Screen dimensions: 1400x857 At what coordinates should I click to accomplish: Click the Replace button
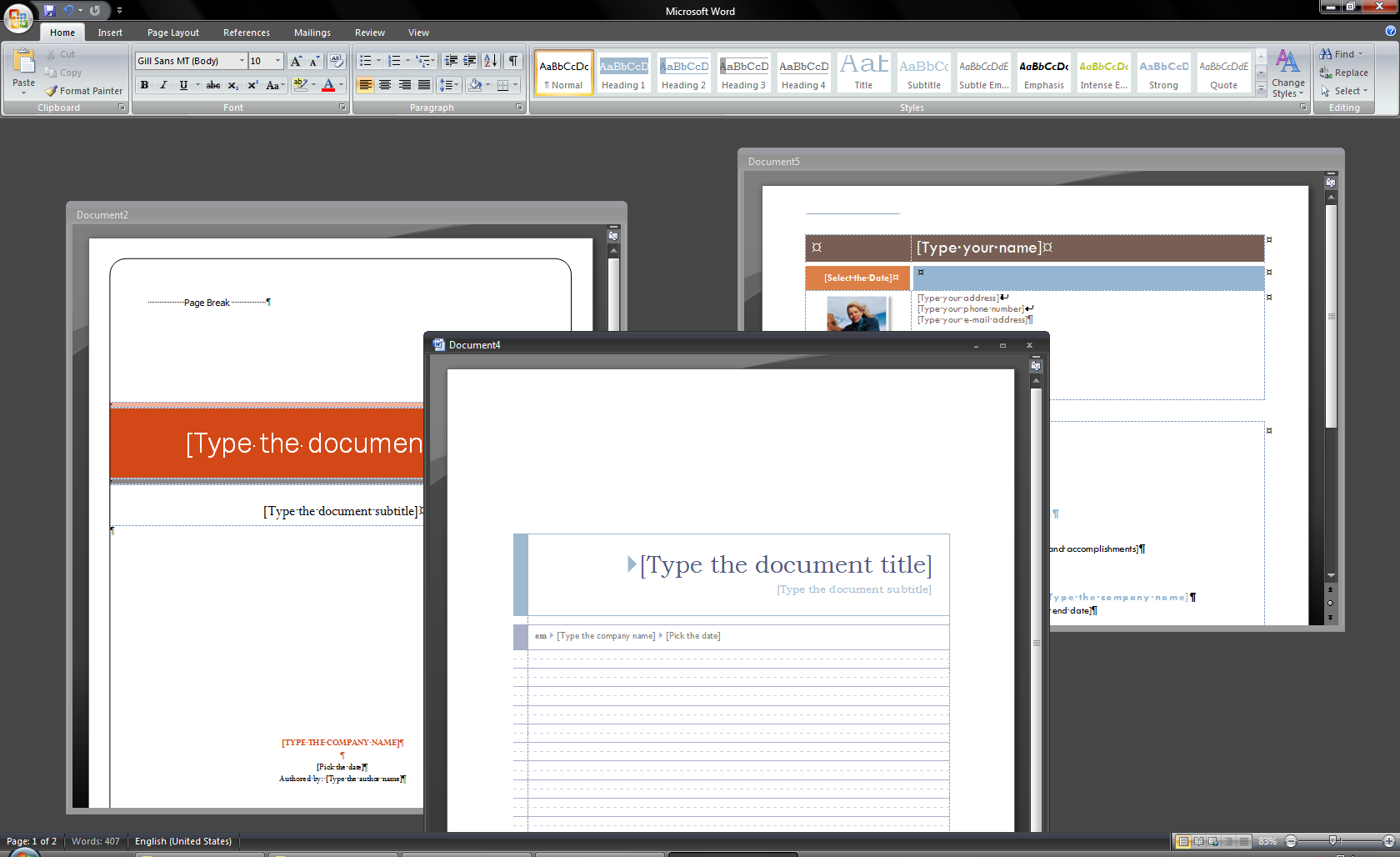pyautogui.click(x=1343, y=73)
